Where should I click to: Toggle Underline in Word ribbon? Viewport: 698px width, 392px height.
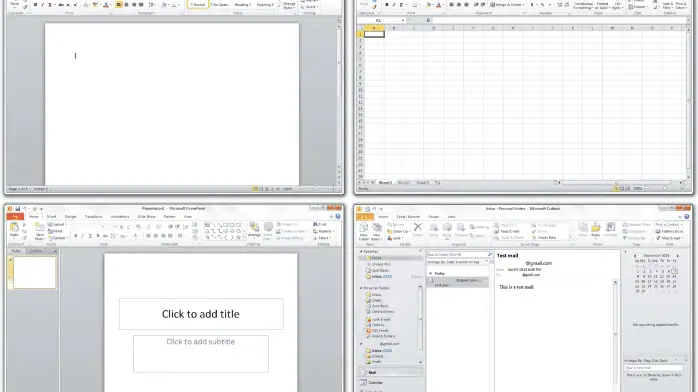pos(50,5)
